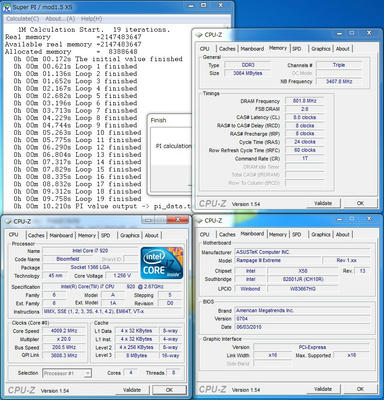
Task: Switch to CPU tab in Memory window
Action: click(204, 49)
